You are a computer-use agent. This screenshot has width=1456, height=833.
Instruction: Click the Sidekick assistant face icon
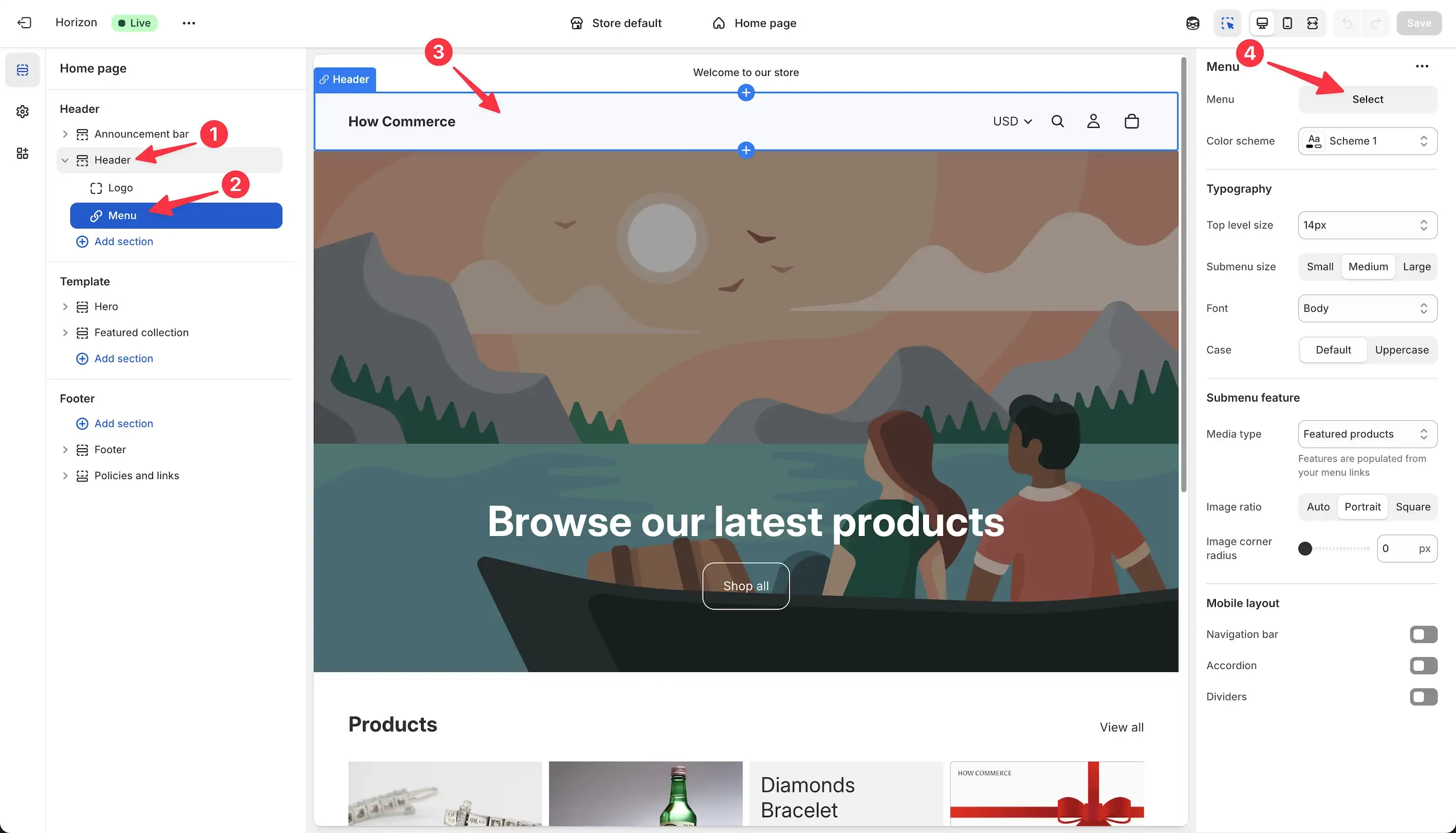pos(1193,23)
